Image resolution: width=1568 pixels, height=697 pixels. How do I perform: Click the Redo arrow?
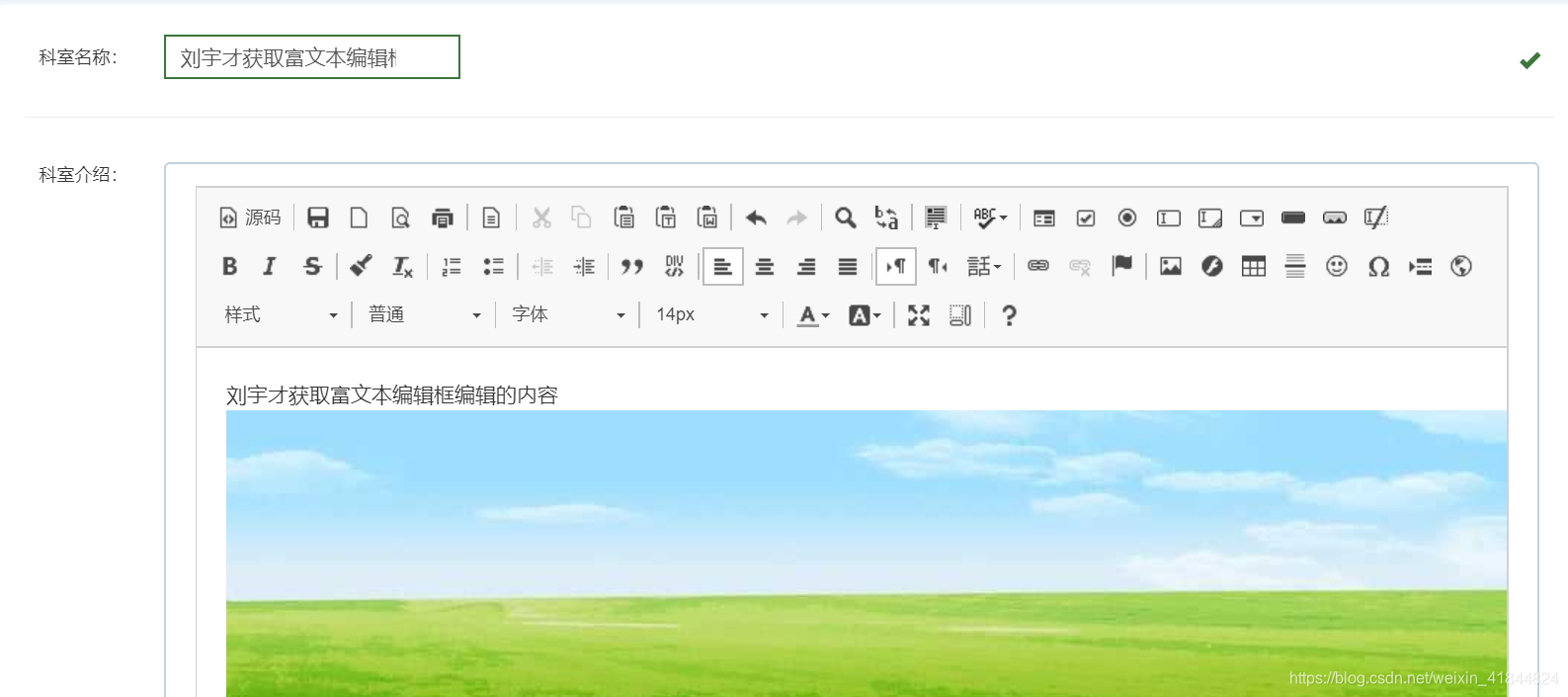797,218
